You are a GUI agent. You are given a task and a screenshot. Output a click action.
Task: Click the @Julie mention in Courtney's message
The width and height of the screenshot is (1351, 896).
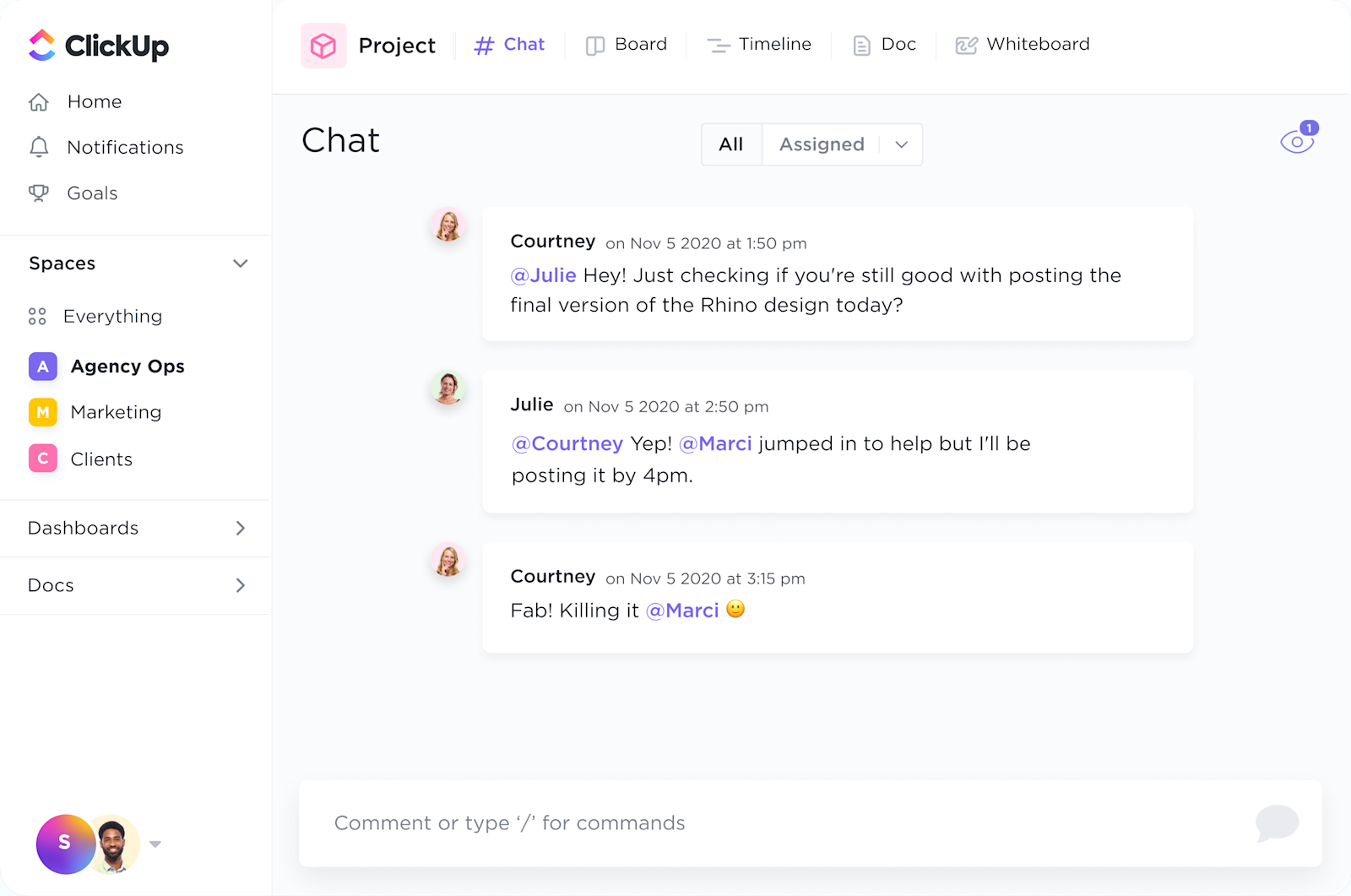[x=543, y=275]
